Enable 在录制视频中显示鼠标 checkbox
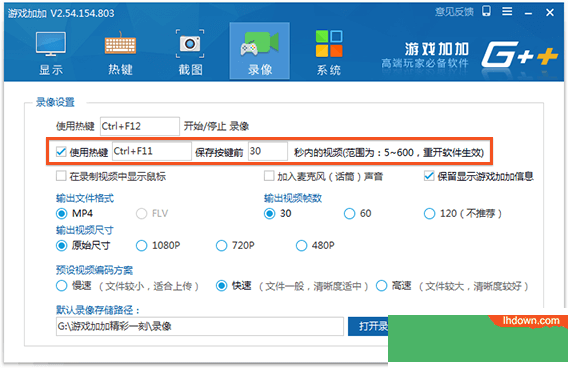The image size is (568, 368). (61, 176)
